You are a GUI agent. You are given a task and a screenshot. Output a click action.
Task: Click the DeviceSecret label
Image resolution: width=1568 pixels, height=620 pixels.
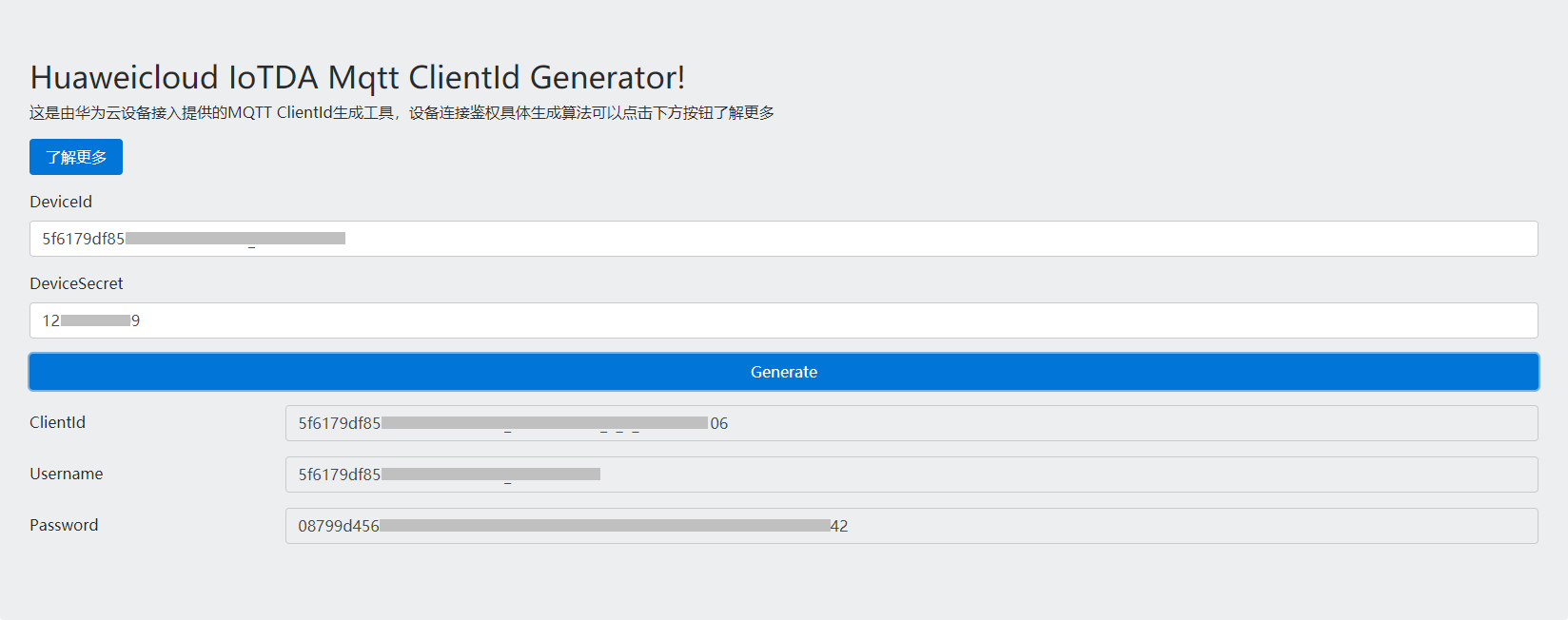(76, 283)
